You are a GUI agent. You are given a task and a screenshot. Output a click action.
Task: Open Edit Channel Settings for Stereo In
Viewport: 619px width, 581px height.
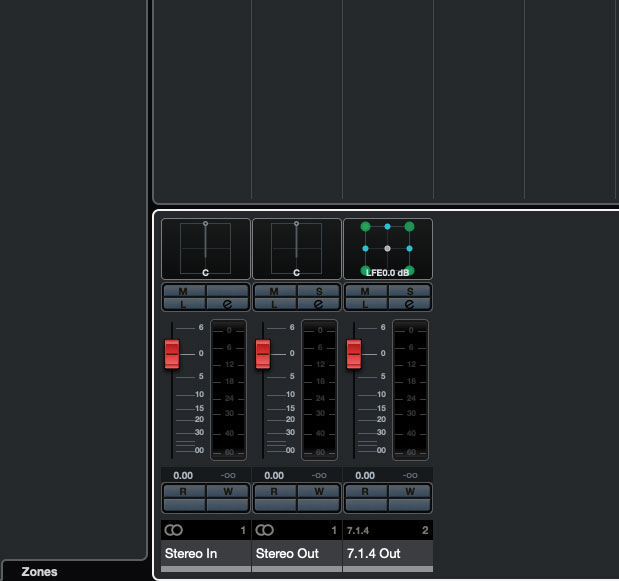[227, 303]
